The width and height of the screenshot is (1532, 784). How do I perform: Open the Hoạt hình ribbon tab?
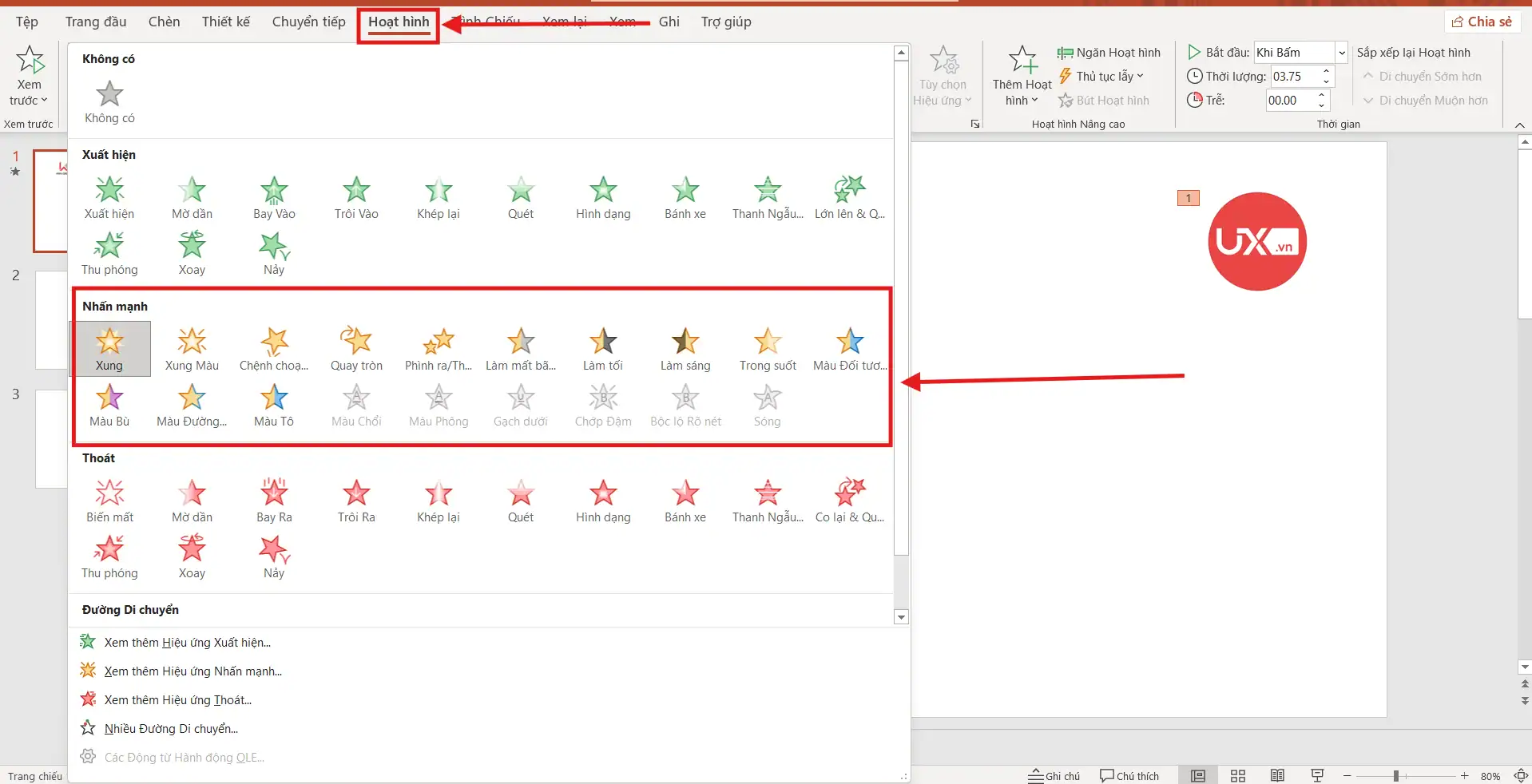[399, 22]
